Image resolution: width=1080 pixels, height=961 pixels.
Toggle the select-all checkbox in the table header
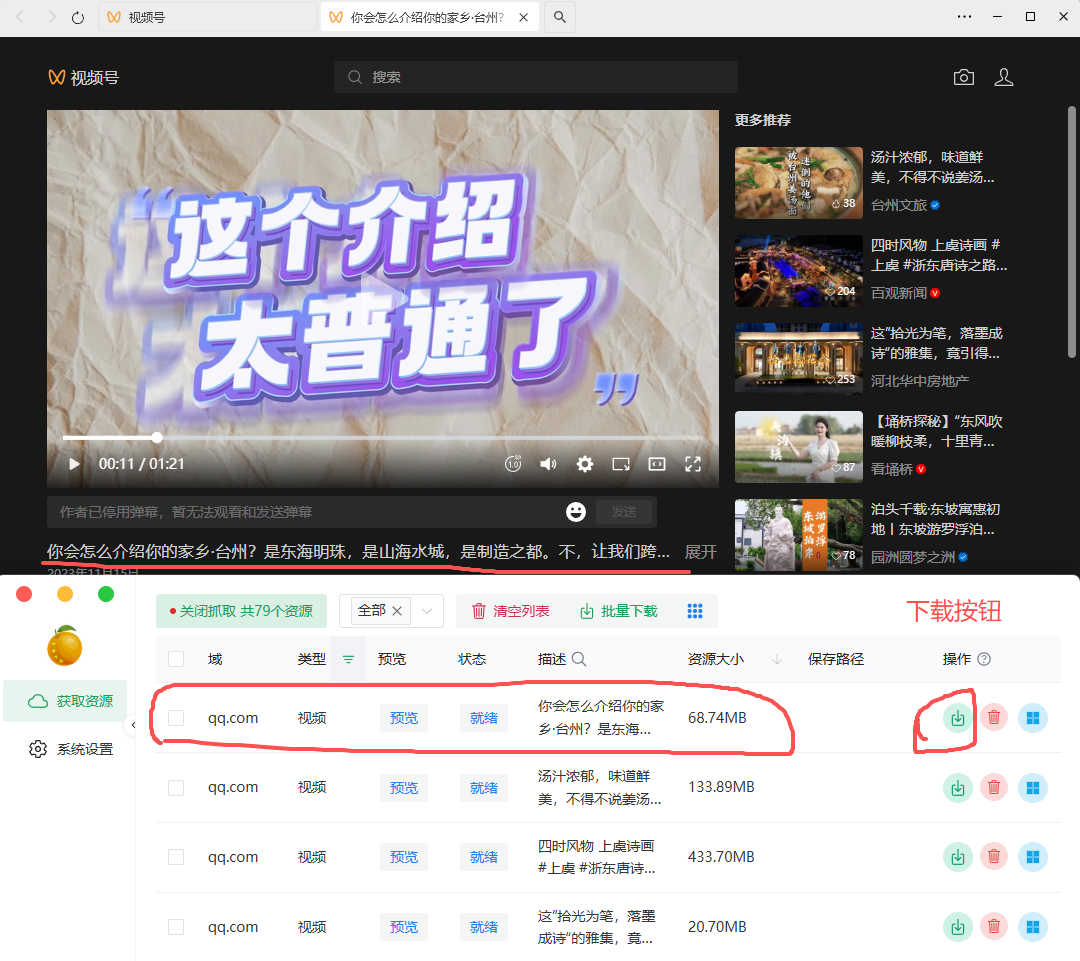(176, 659)
